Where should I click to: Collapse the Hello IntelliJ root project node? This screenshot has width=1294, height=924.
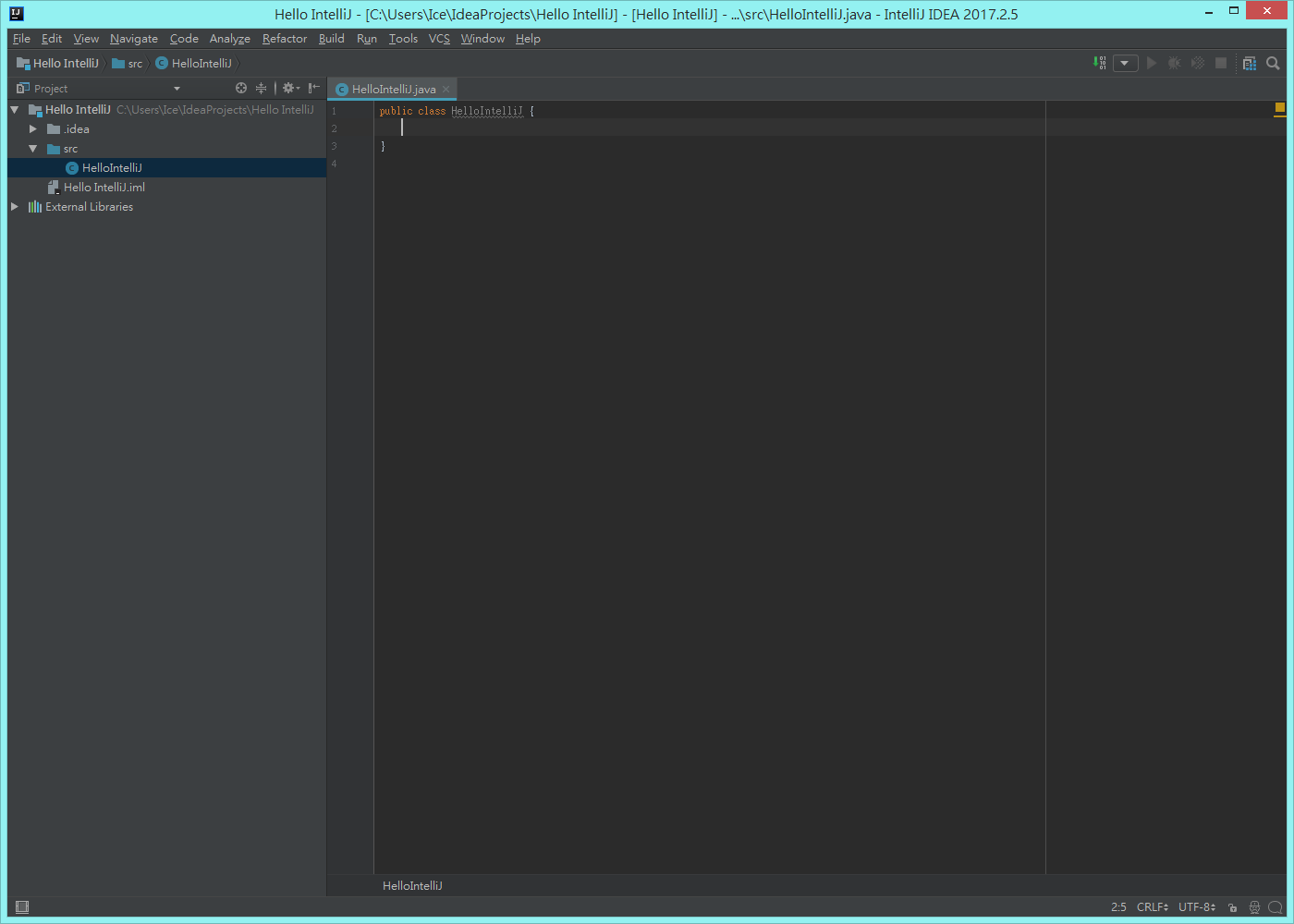coord(15,110)
